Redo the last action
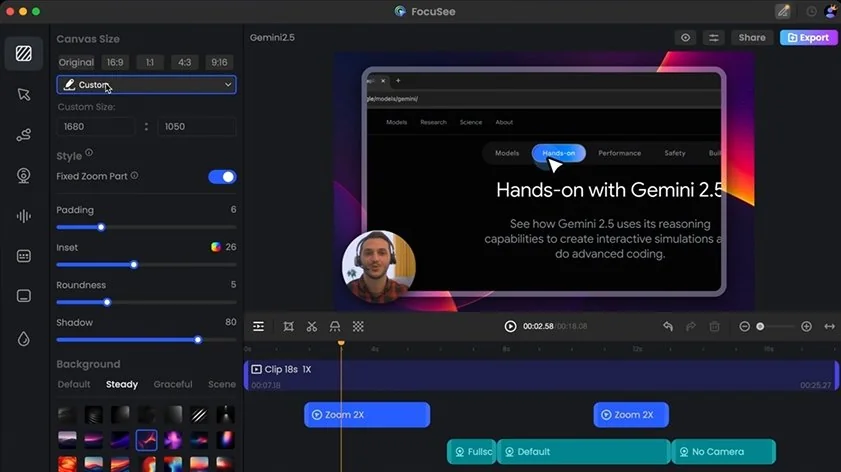The width and height of the screenshot is (841, 472). coord(691,326)
